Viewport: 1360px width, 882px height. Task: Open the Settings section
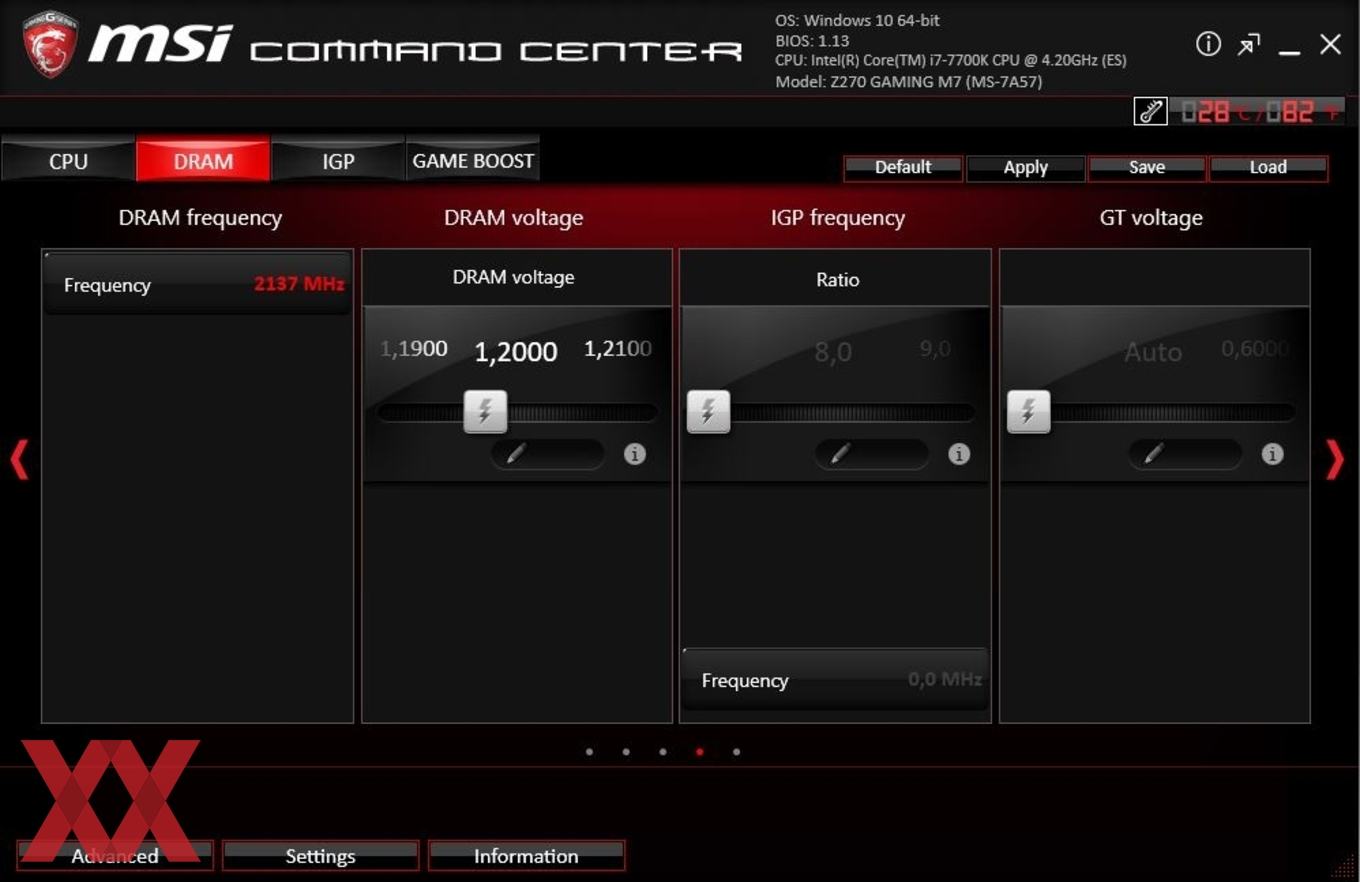tap(320, 855)
